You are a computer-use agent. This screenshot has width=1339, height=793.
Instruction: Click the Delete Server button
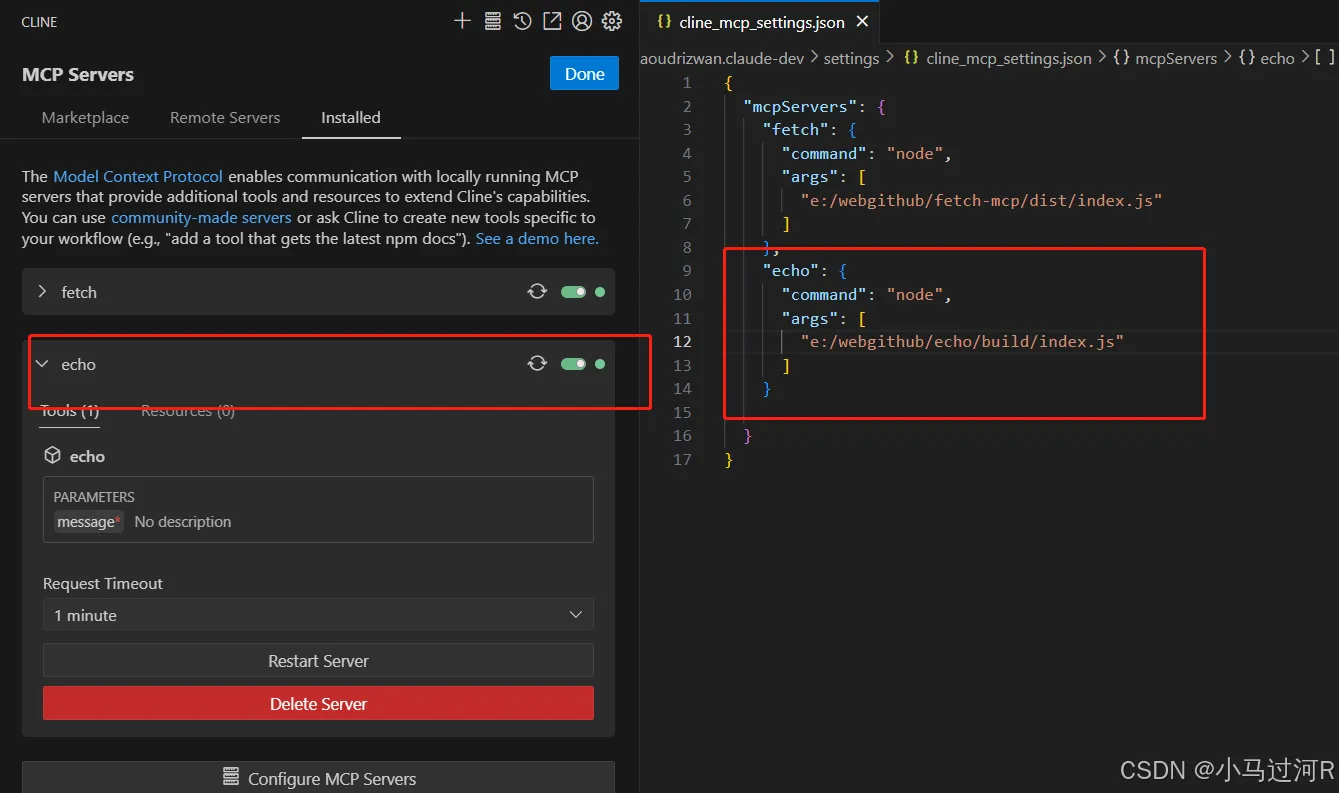click(318, 704)
